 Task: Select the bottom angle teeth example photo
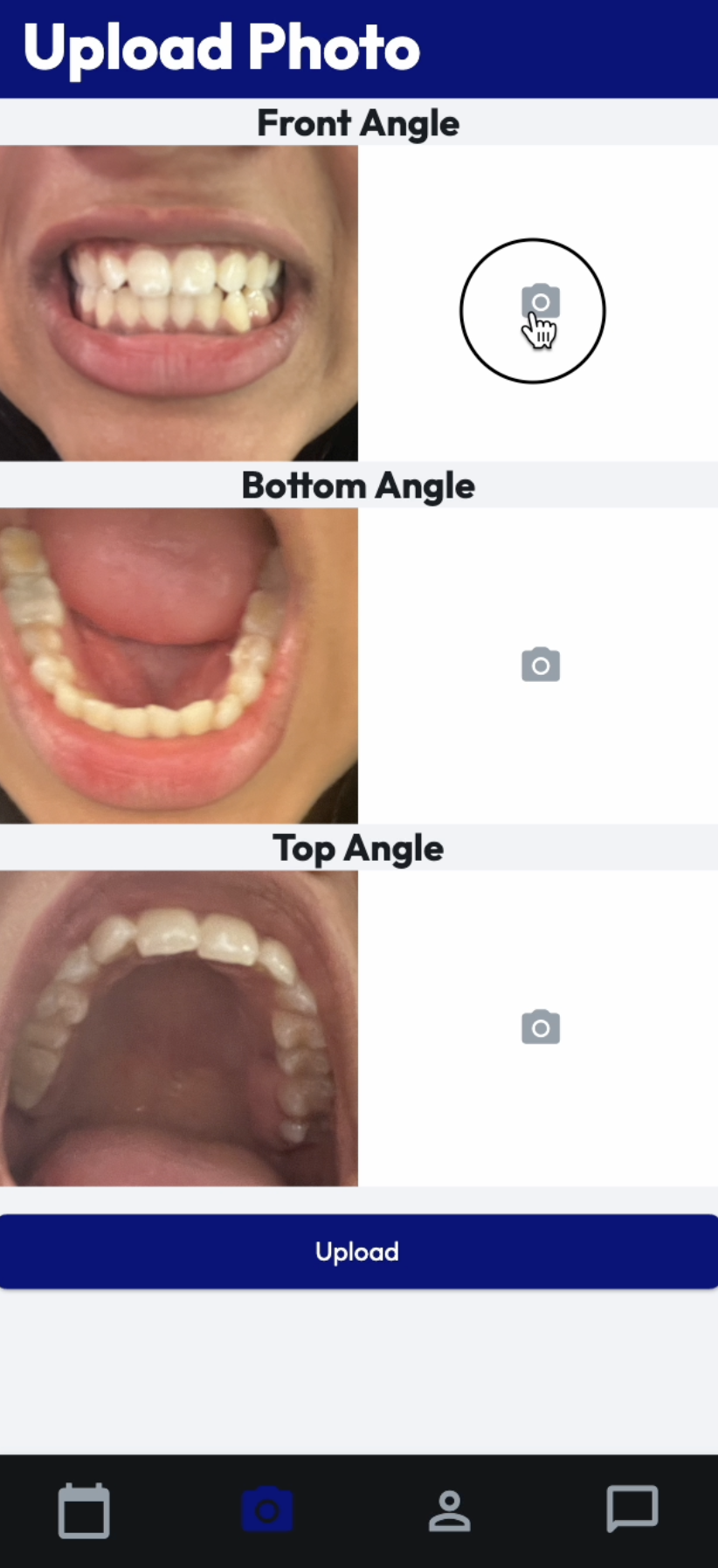coord(179,665)
